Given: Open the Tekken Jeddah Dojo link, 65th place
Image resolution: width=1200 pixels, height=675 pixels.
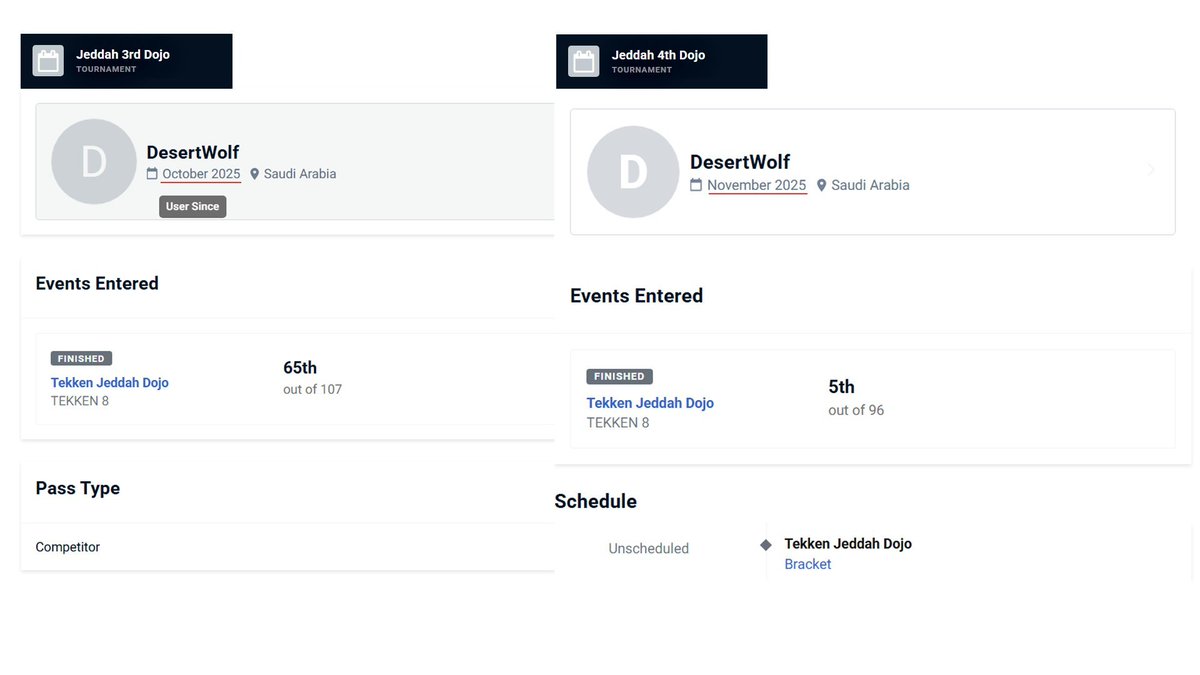Looking at the screenshot, I should (110, 383).
